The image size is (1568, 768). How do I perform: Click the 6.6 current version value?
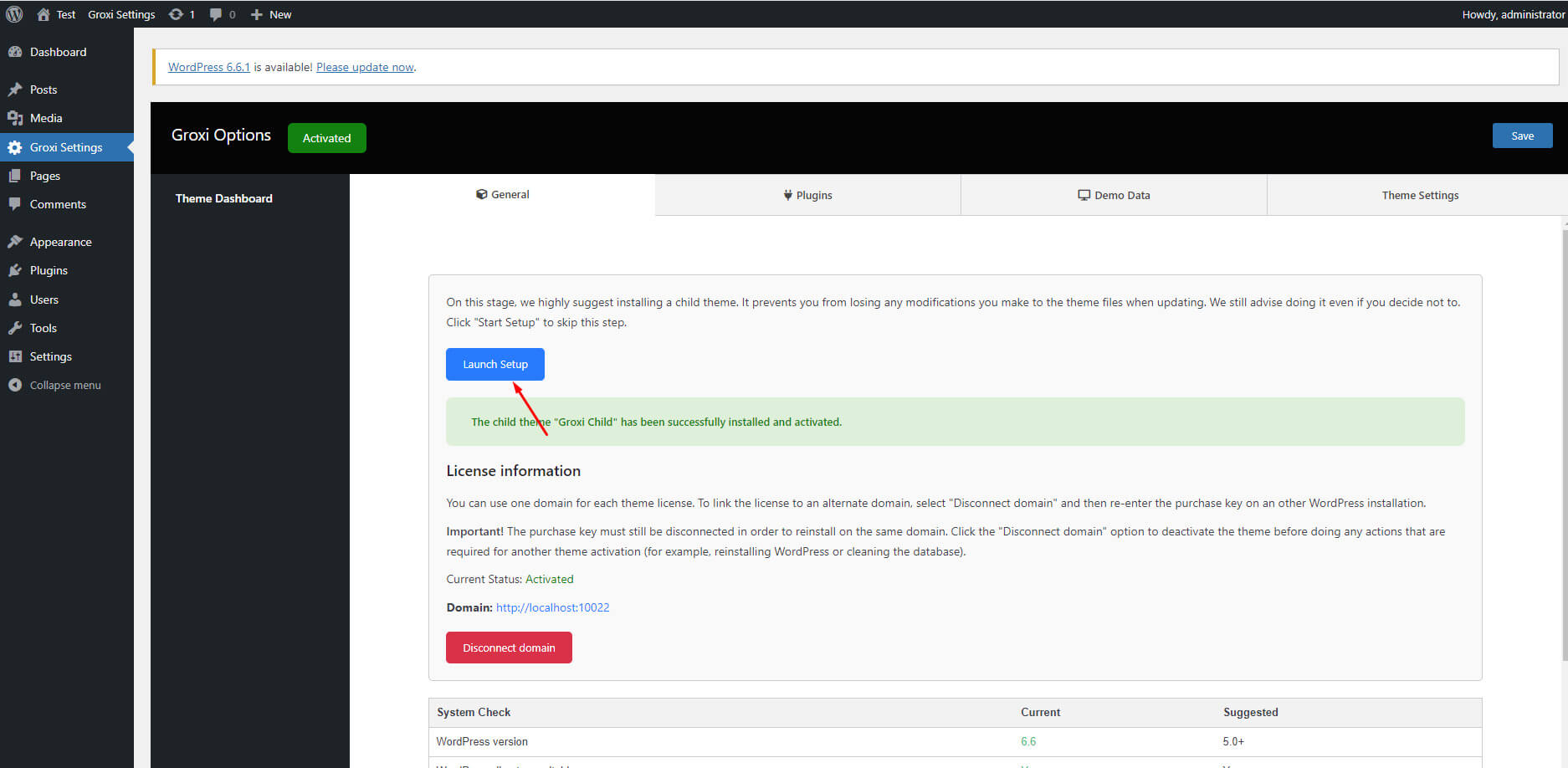click(1028, 741)
